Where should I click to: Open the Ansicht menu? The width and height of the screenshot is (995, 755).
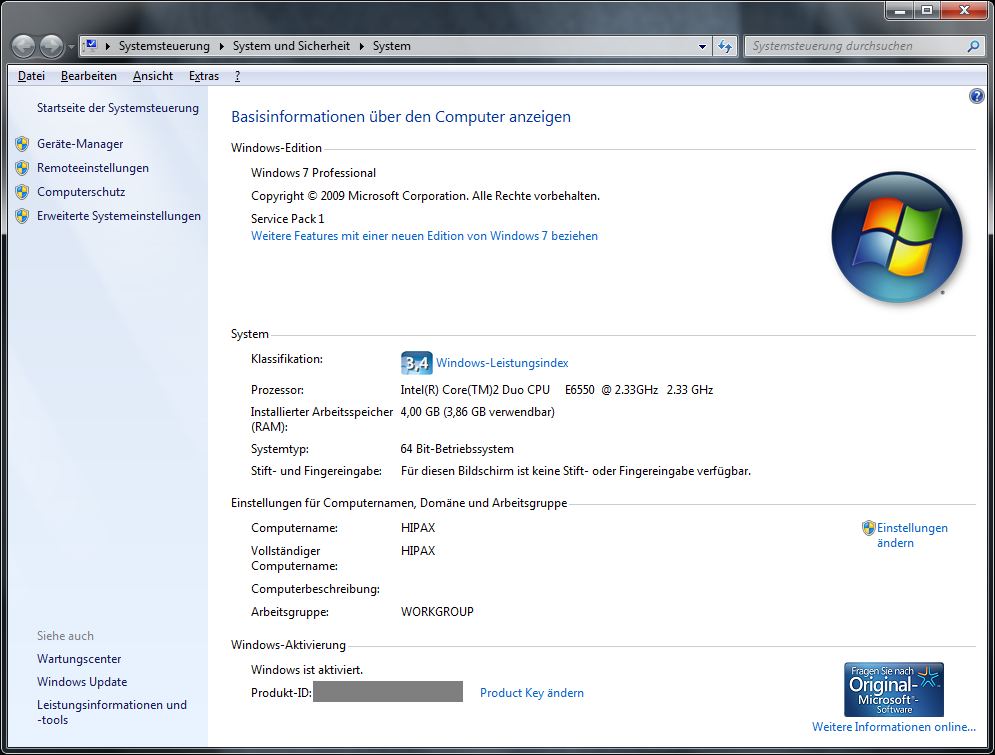coord(153,76)
